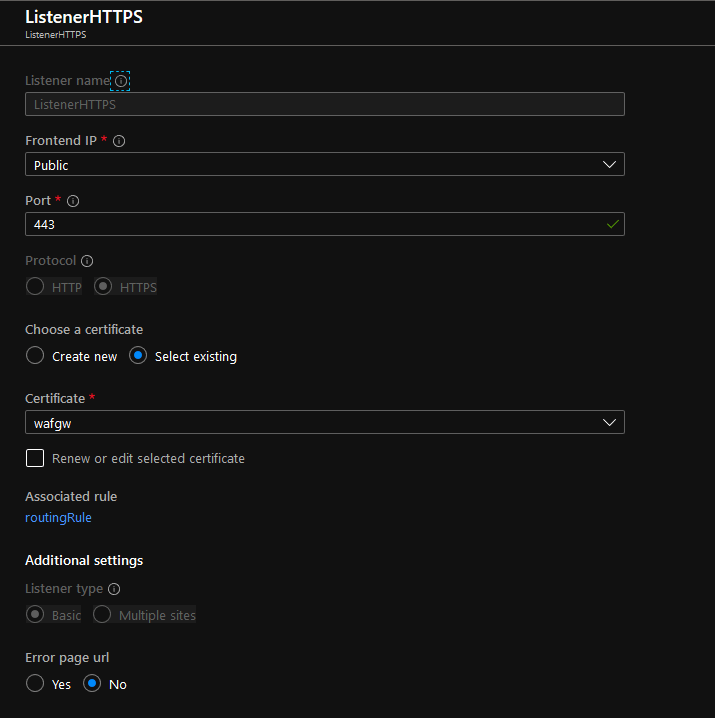Image resolution: width=715 pixels, height=718 pixels.
Task: Choose the Basic listener type
Action: 35,615
